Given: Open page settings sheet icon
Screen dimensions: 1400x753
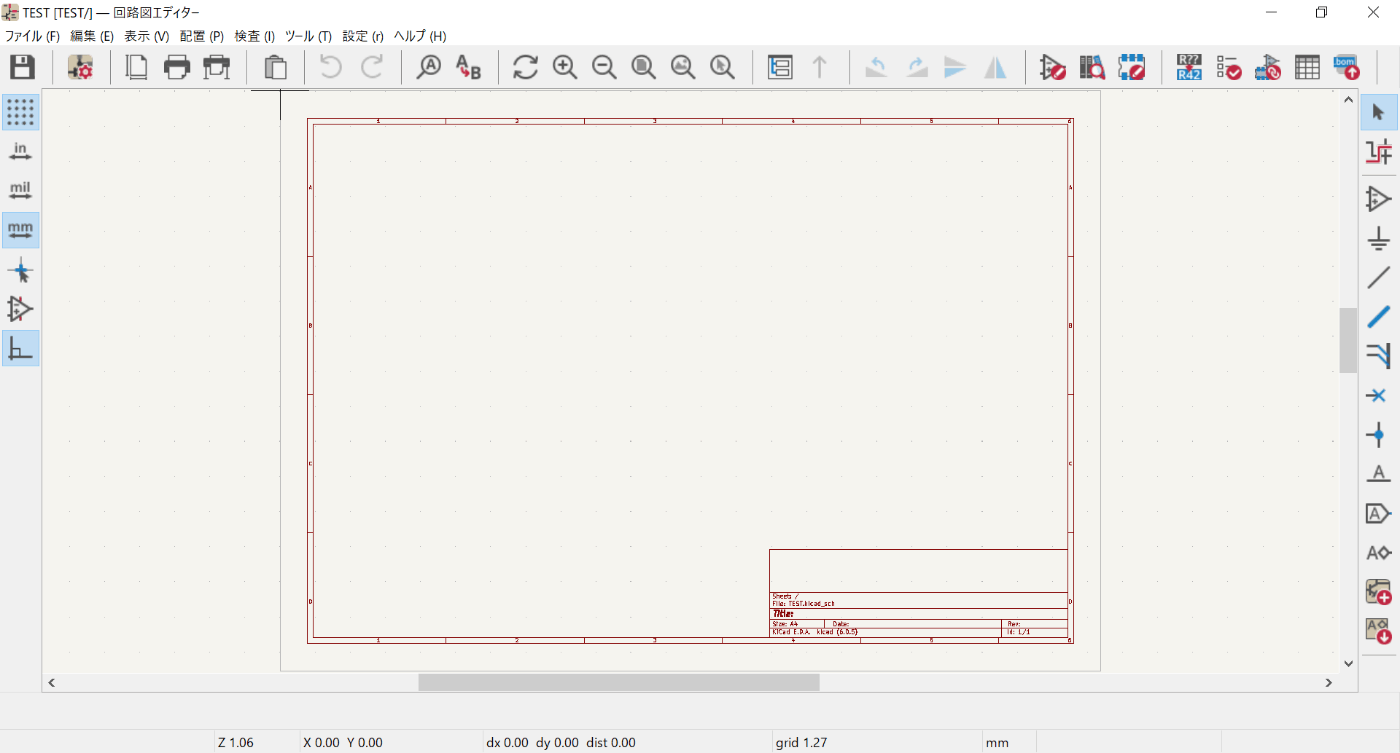Looking at the screenshot, I should [136, 67].
